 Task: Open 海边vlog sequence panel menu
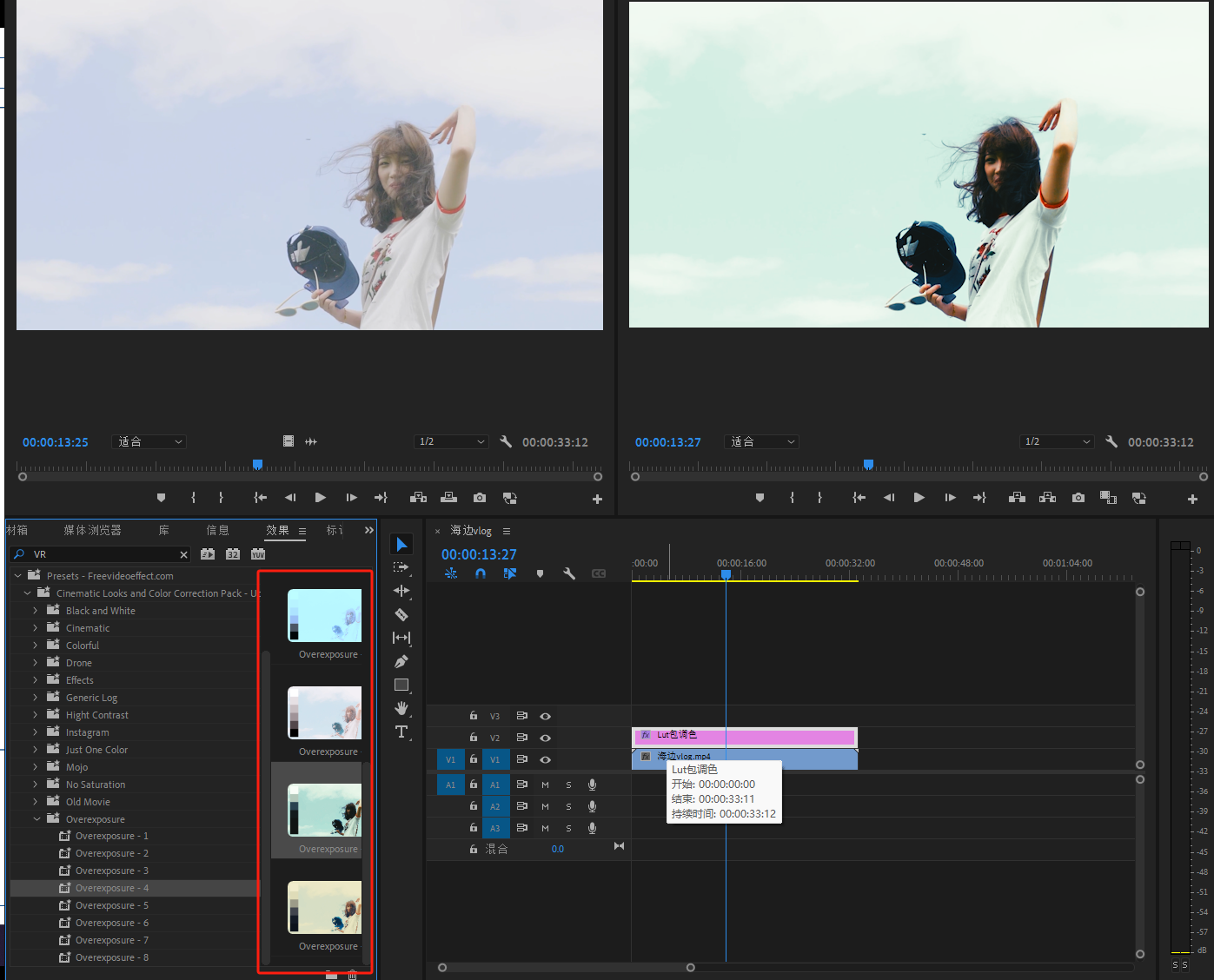(x=507, y=531)
